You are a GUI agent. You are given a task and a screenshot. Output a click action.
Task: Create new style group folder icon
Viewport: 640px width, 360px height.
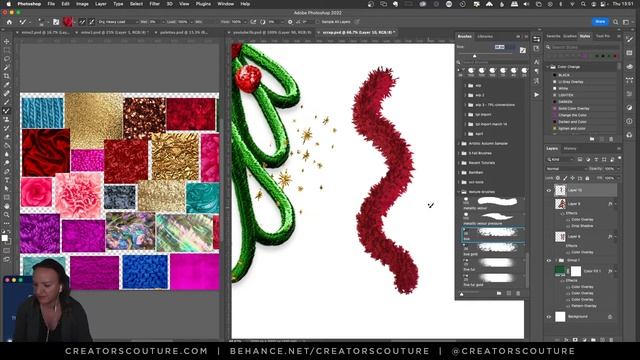coord(592,139)
